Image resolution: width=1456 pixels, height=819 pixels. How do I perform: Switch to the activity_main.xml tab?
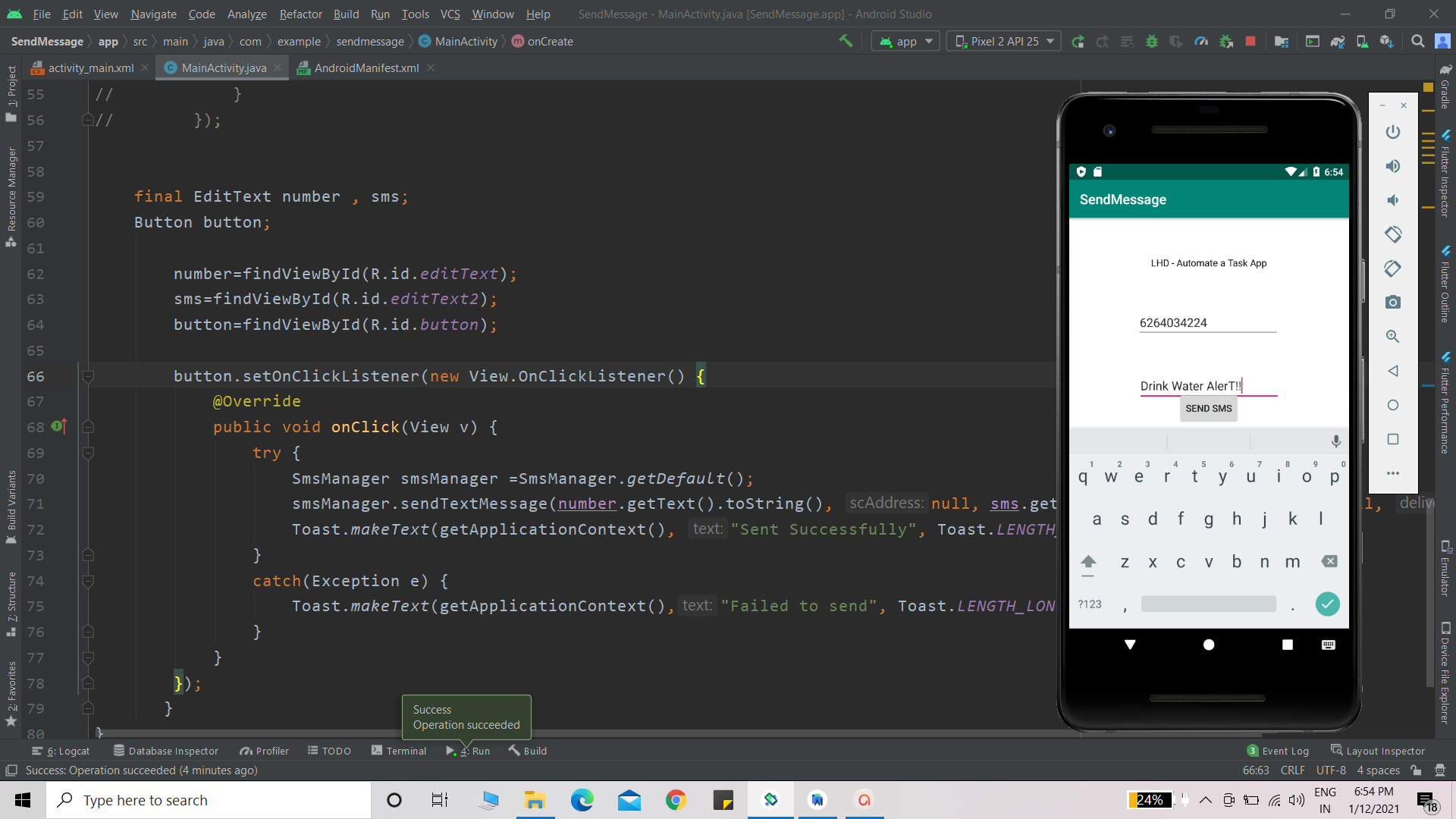(89, 67)
